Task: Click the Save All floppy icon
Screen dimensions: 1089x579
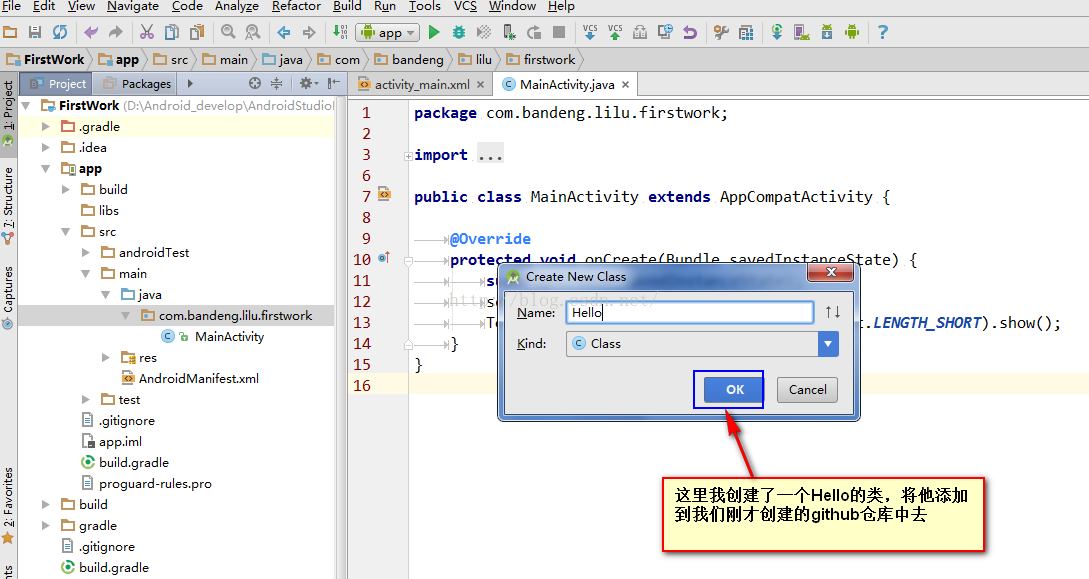Action: [x=35, y=32]
